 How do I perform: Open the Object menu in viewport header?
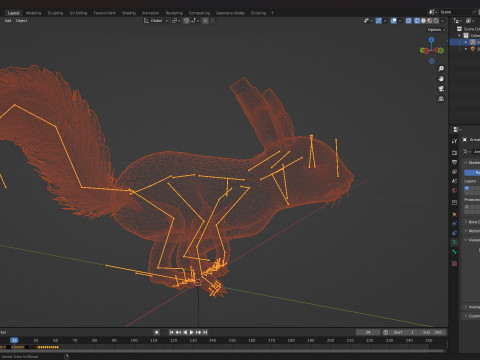tap(22, 21)
